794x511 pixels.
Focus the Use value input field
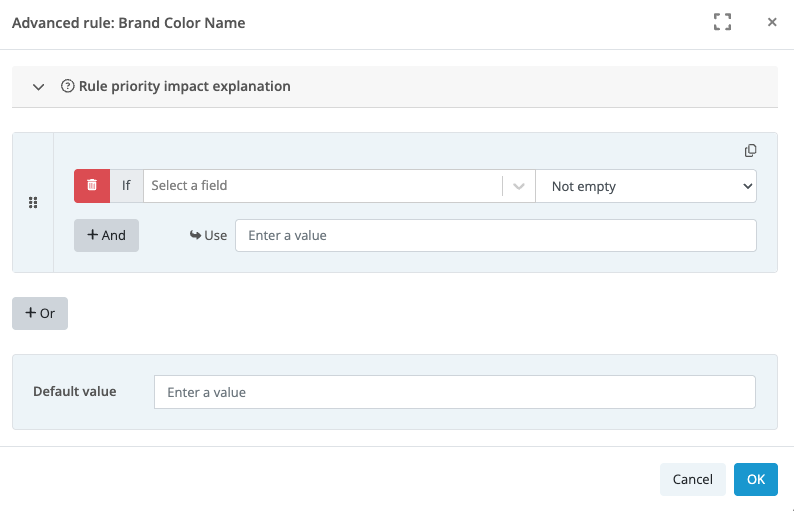pyautogui.click(x=496, y=235)
